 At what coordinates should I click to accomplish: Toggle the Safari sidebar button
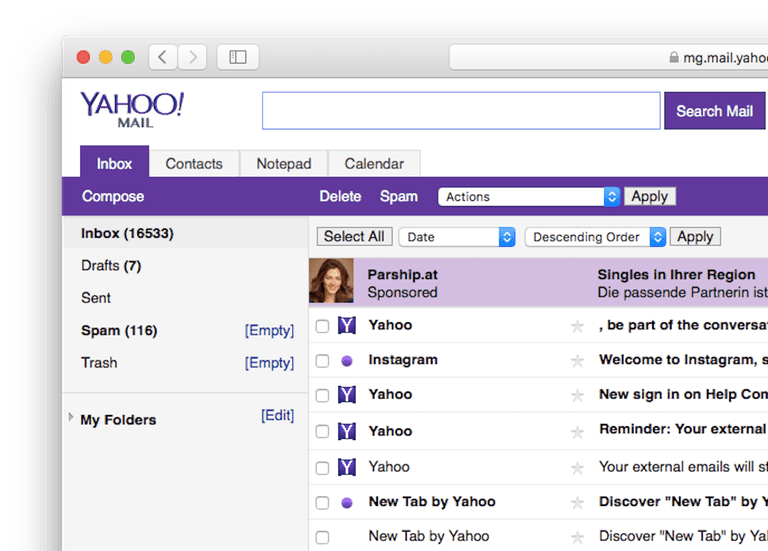tap(238, 57)
